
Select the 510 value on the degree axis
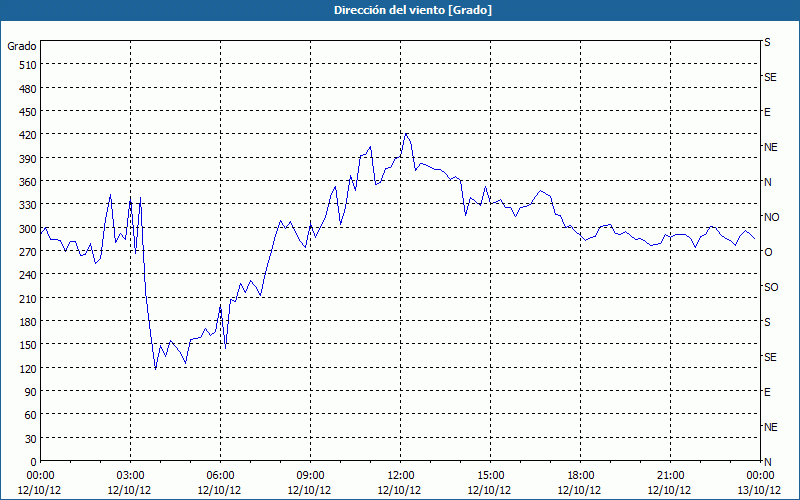tap(28, 65)
